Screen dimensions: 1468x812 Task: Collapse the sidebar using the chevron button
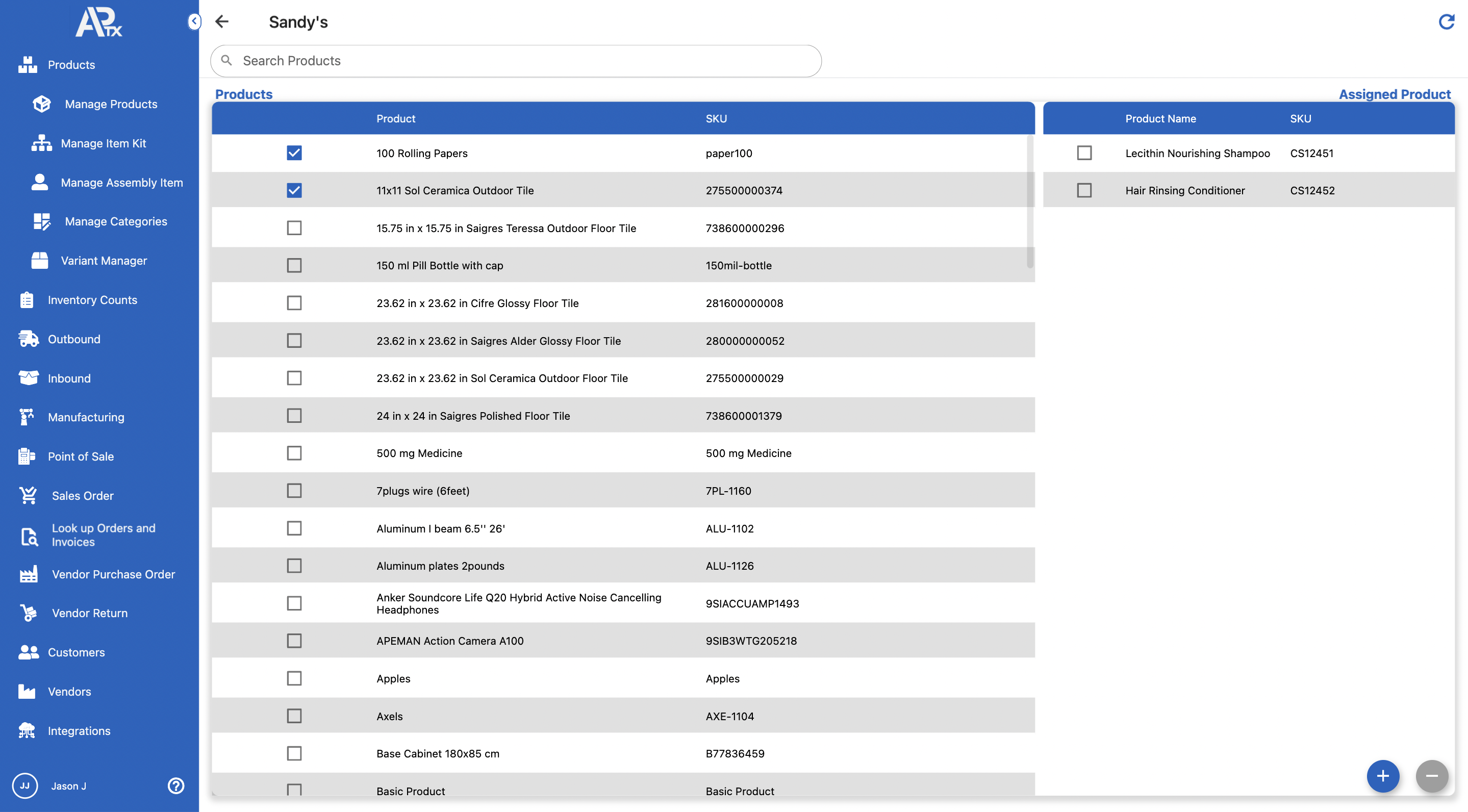194,21
